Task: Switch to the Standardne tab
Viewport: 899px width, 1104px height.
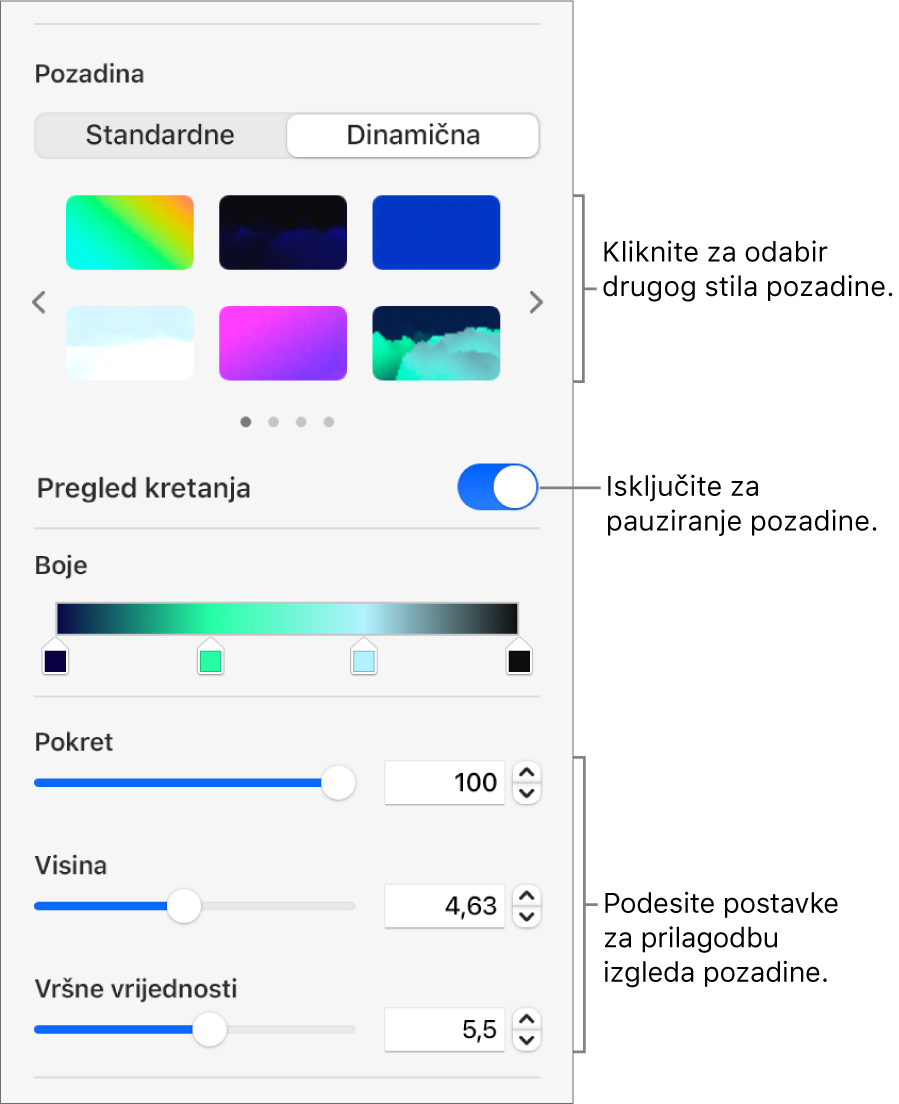Action: click(161, 135)
